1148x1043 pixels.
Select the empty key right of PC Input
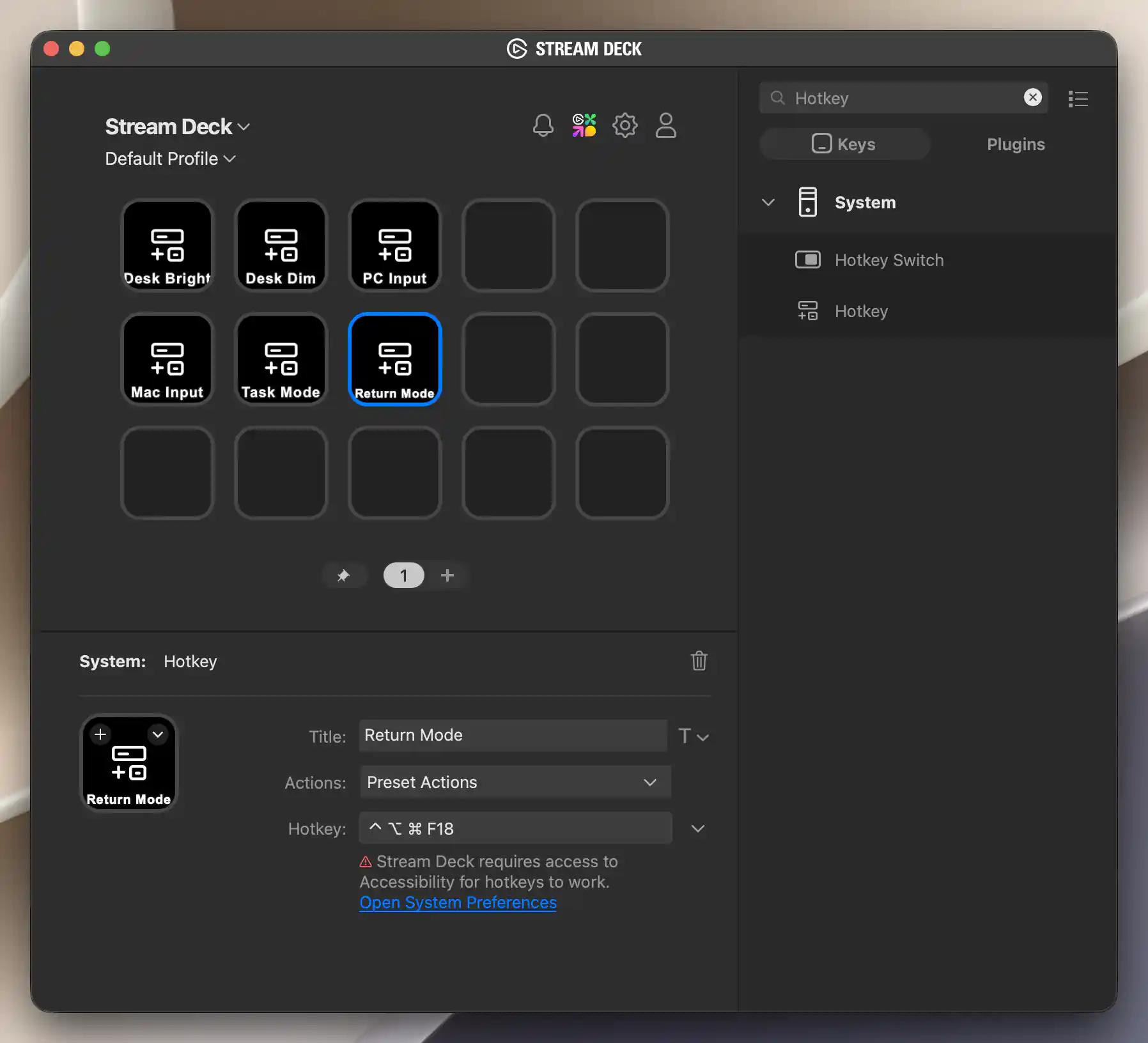[x=509, y=245]
